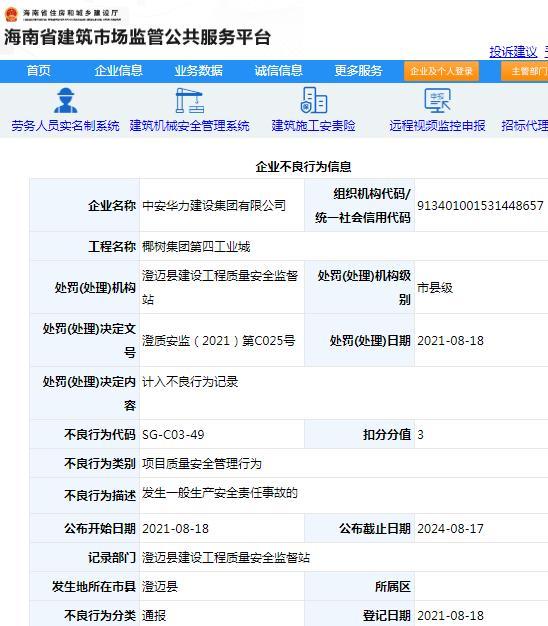Click the 企业不良行为信息 heading
Screen dimensions: 548x626
303,166
